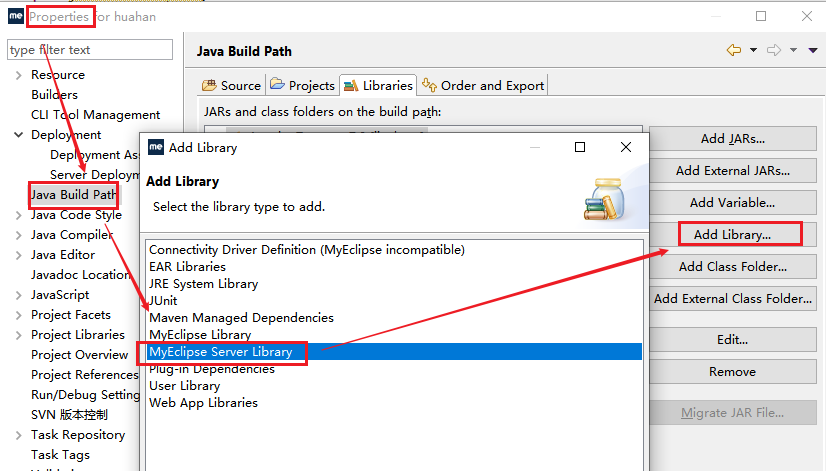This screenshot has width=826, height=471.
Task: Select Task Tags in the tree
Action: (60, 455)
